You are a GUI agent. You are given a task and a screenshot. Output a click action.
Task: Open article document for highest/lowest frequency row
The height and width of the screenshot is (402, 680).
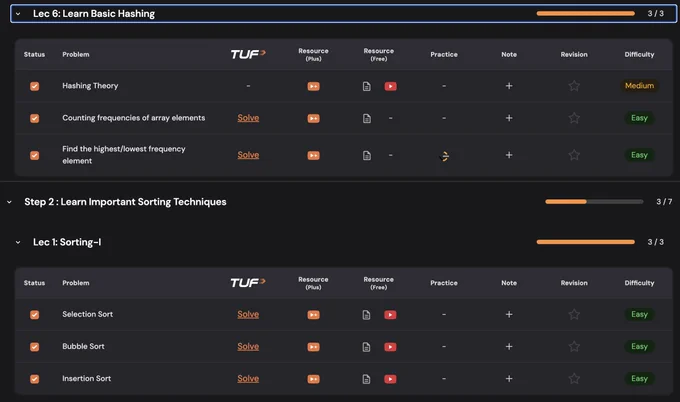(x=366, y=155)
